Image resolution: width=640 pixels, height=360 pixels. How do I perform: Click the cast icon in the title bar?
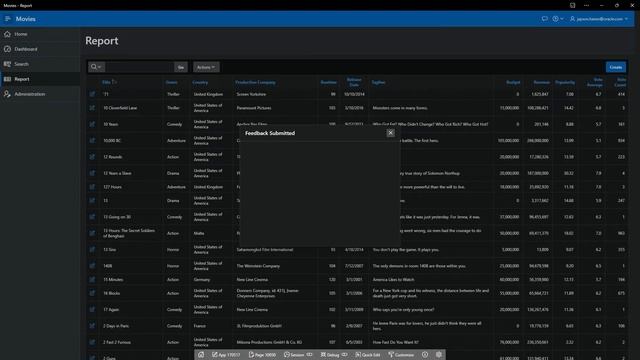573,5
